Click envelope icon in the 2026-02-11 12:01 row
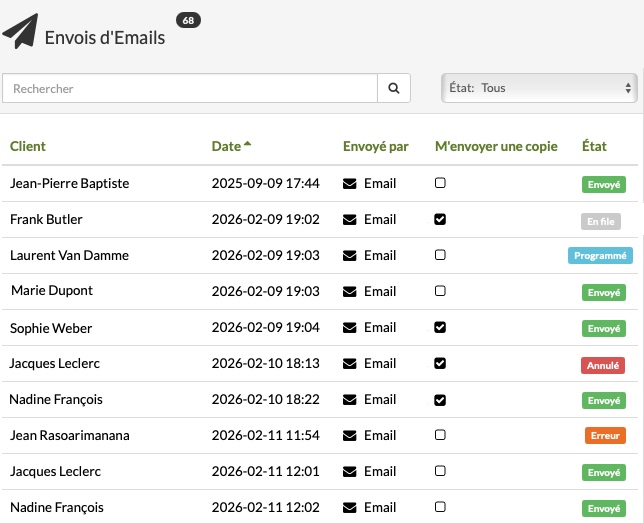The height and width of the screenshot is (523, 644). pyautogui.click(x=350, y=472)
